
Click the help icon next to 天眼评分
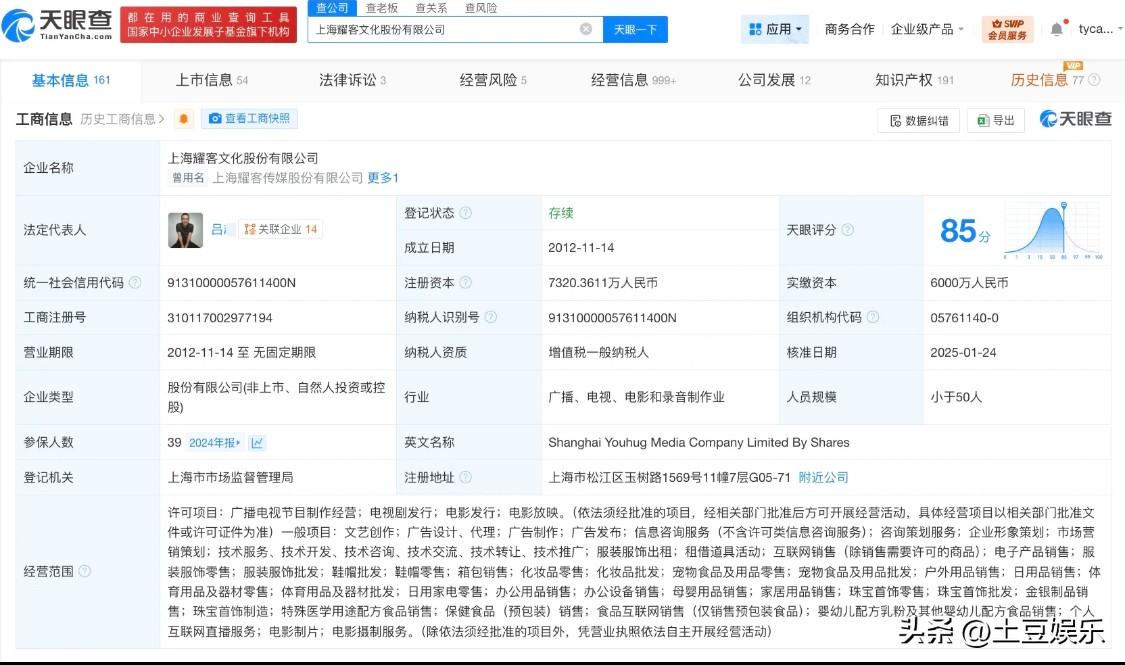[847, 230]
